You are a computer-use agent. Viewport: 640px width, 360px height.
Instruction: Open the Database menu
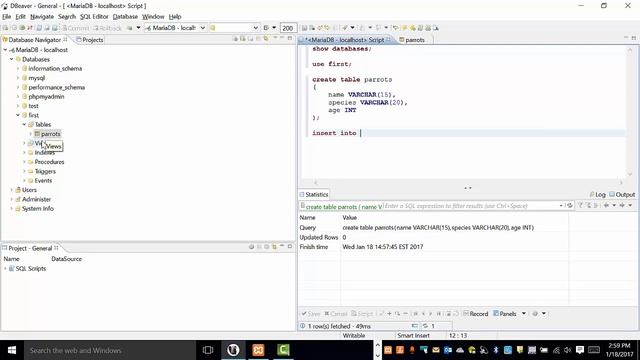125,17
